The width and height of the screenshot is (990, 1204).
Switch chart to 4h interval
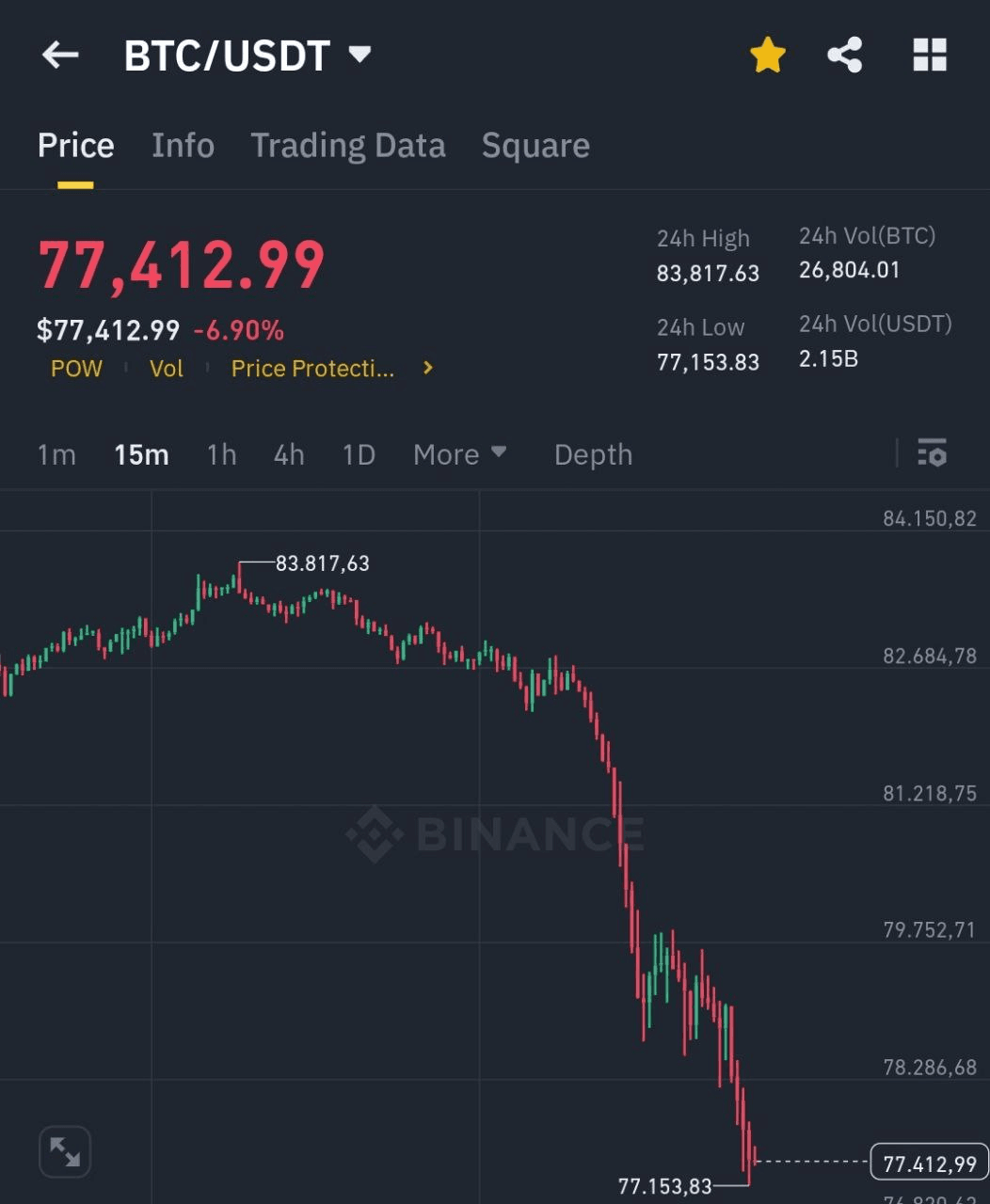(x=289, y=454)
